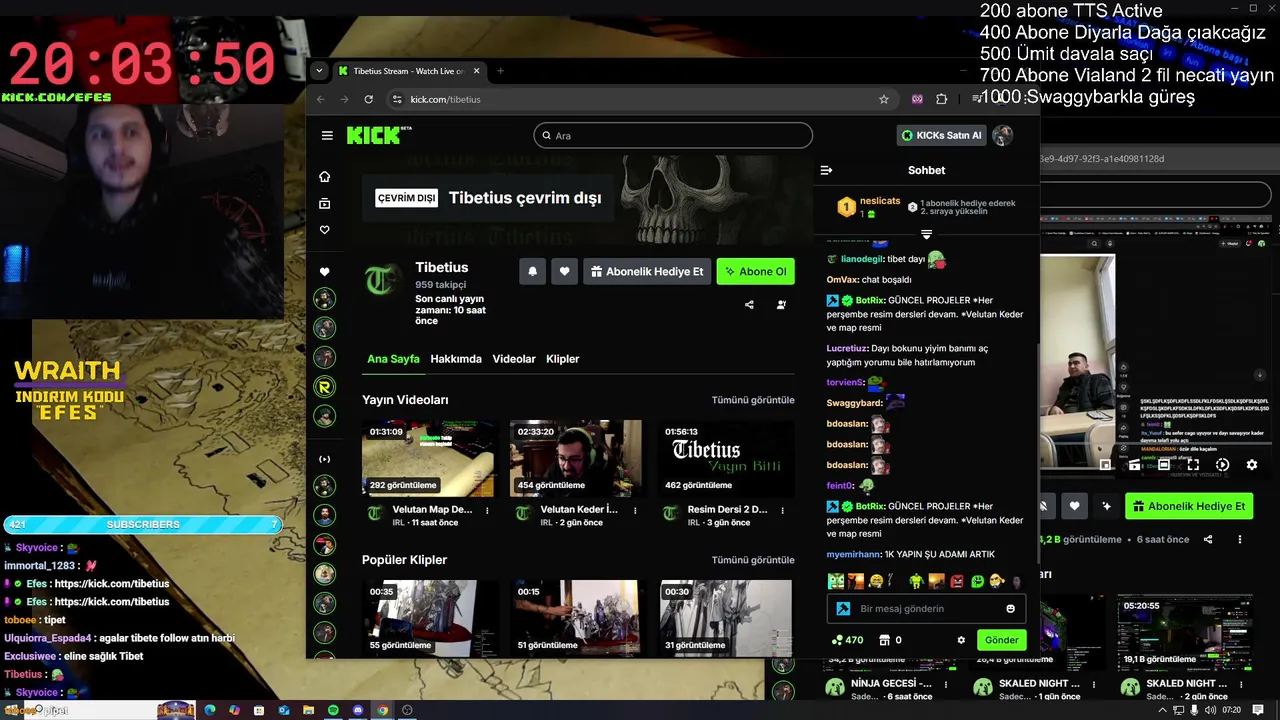Expand the recommended channels chevron in sidebar
Viewport: 1280px width, 720px height.
[324, 459]
